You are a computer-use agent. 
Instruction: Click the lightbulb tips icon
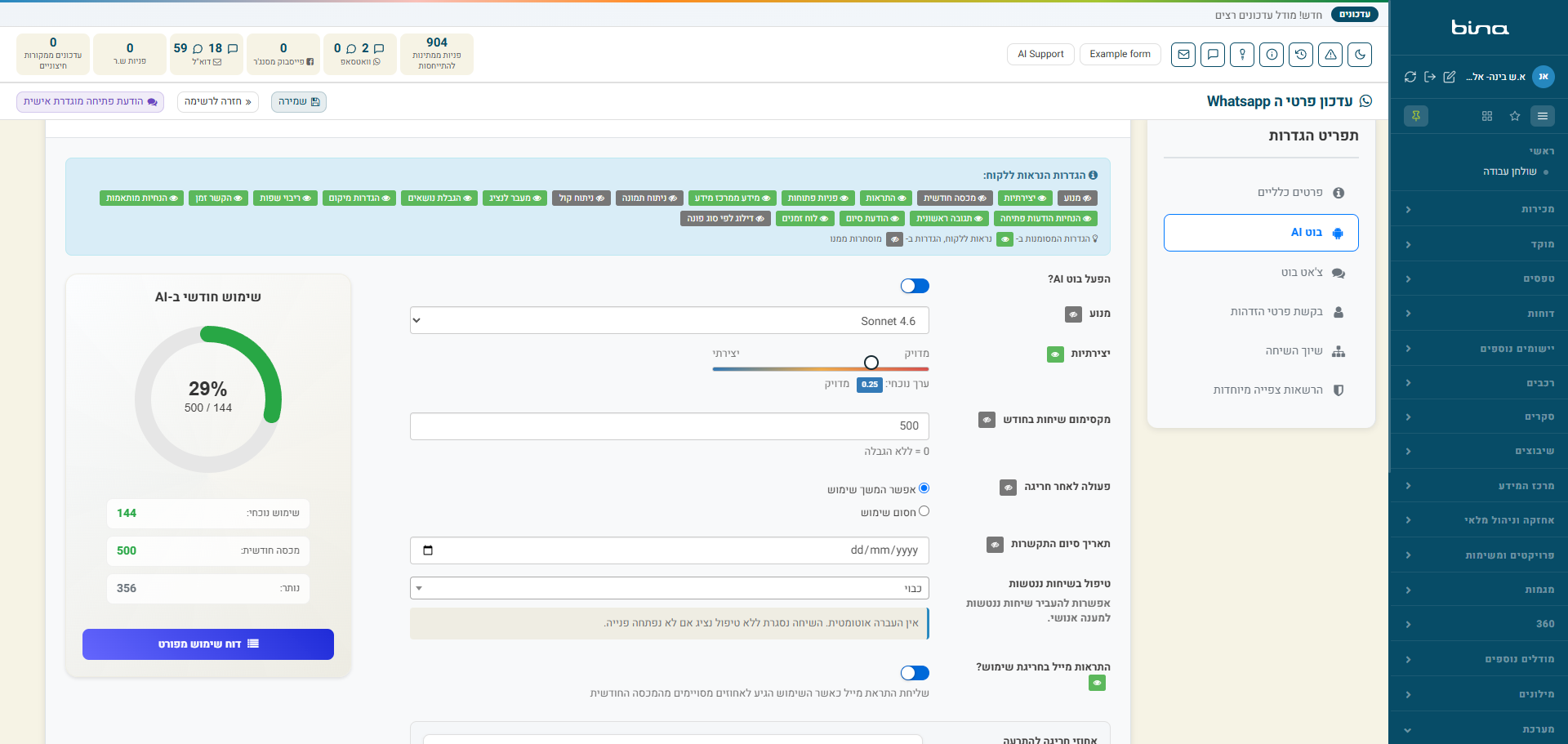(x=1242, y=55)
